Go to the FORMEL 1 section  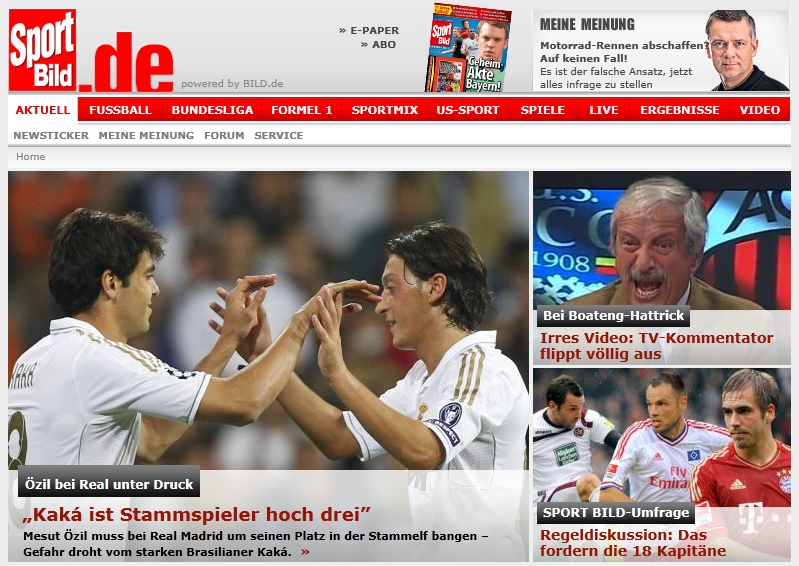302,110
